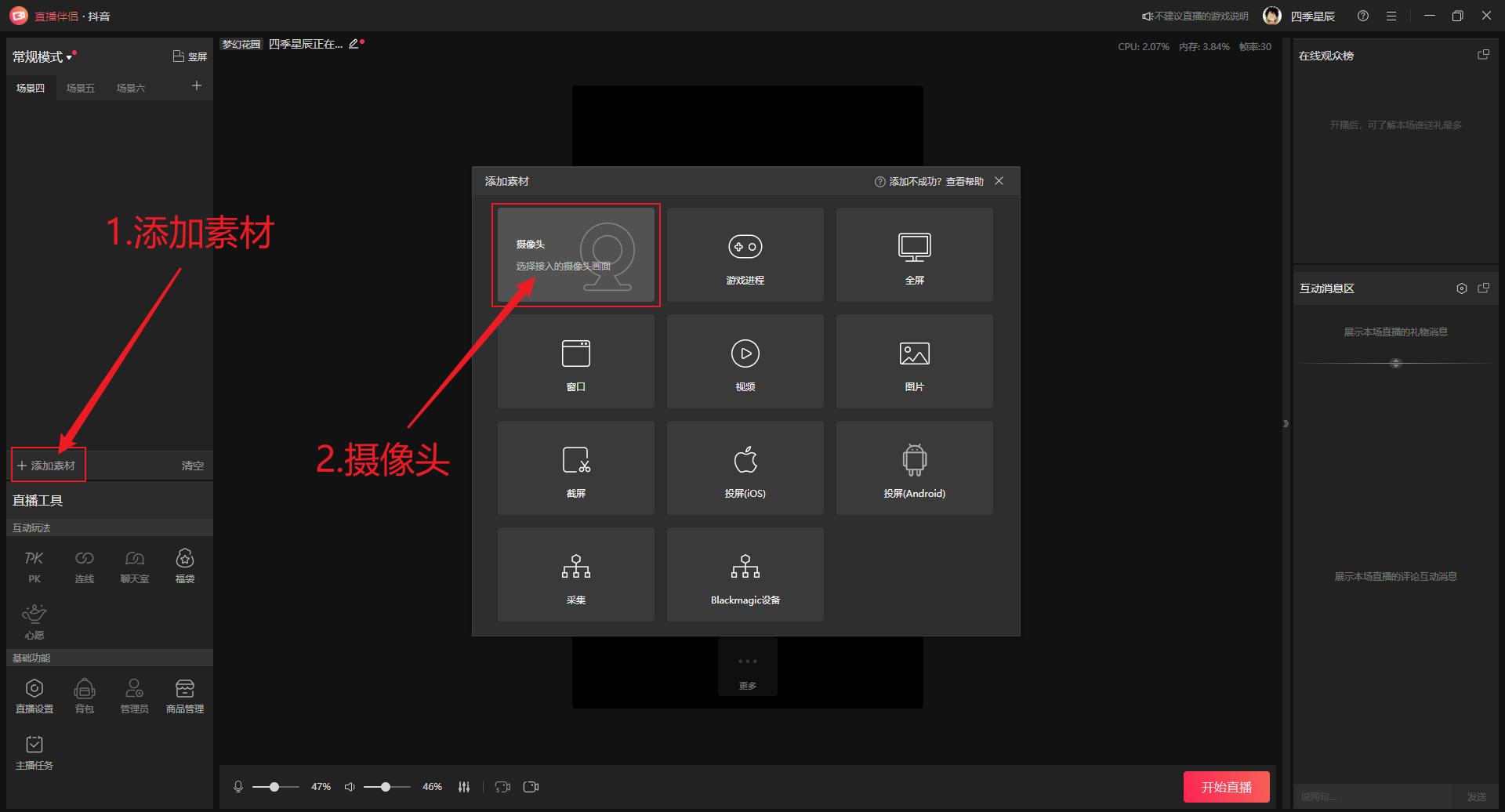Start streaming with 开始直播 button
This screenshot has width=1505, height=812.
1227,787
